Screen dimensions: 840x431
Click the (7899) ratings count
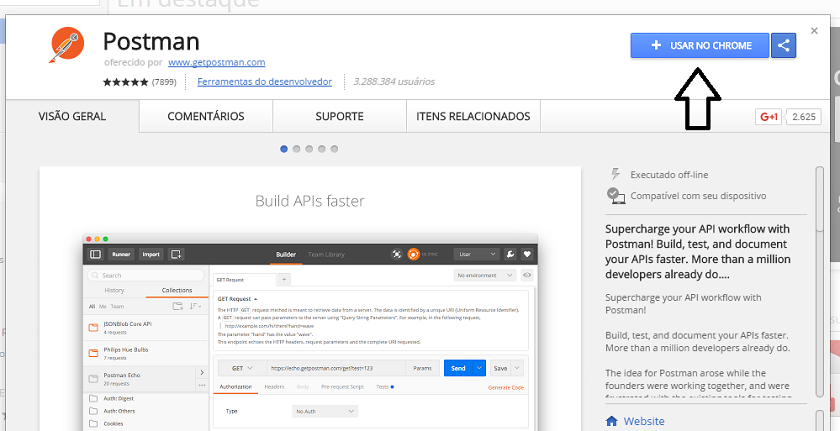pyautogui.click(x=164, y=82)
